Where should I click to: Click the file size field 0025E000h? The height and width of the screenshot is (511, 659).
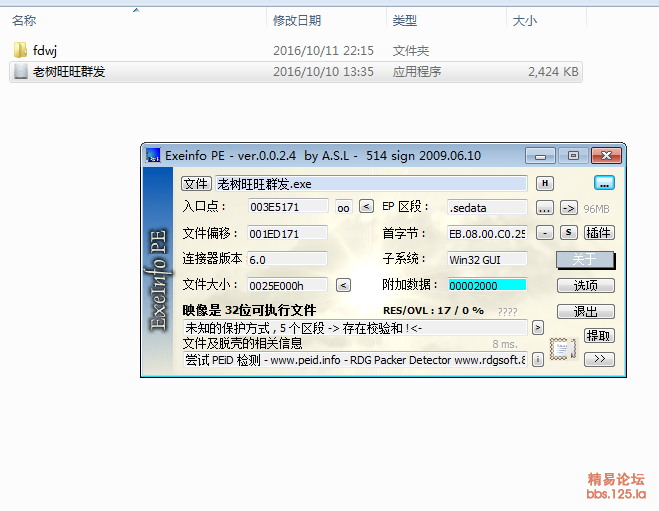287,285
